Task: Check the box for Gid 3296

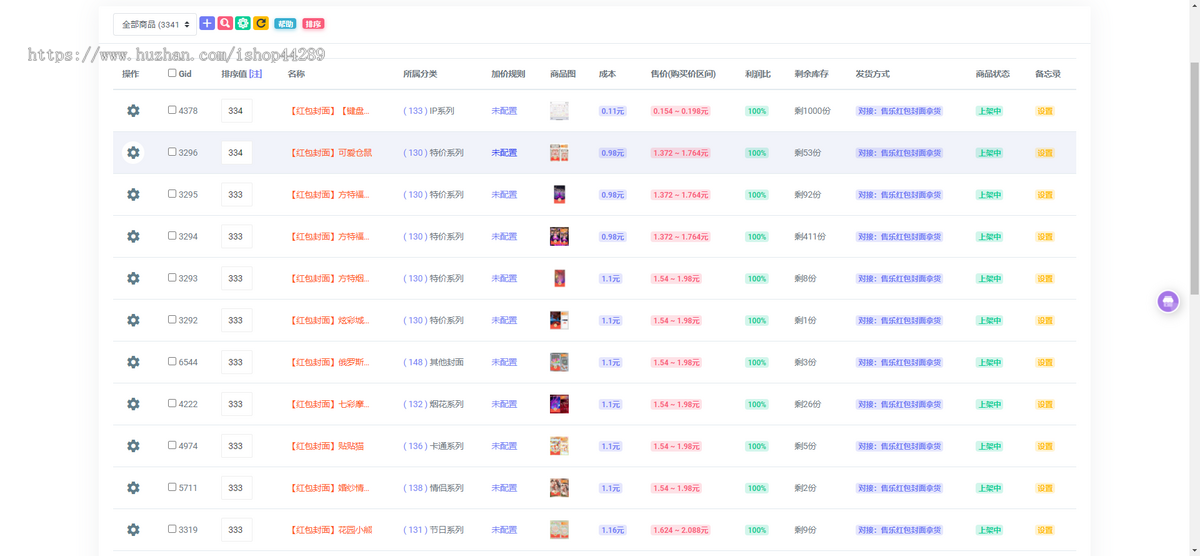Action: (x=172, y=153)
